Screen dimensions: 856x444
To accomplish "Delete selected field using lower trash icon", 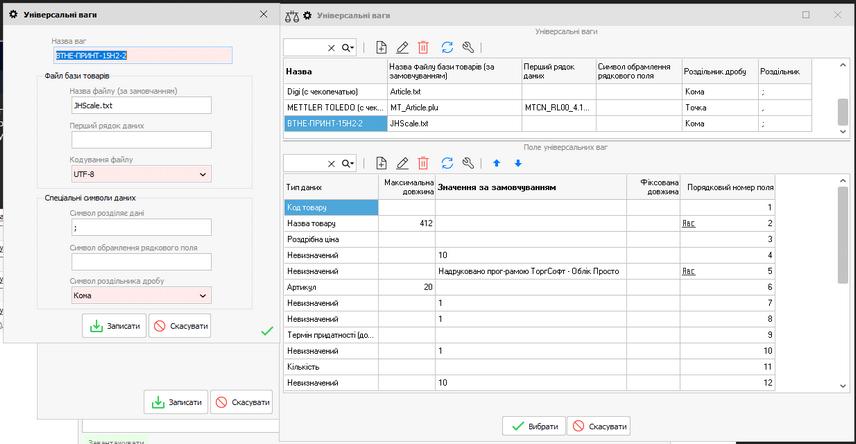I will pos(423,162).
